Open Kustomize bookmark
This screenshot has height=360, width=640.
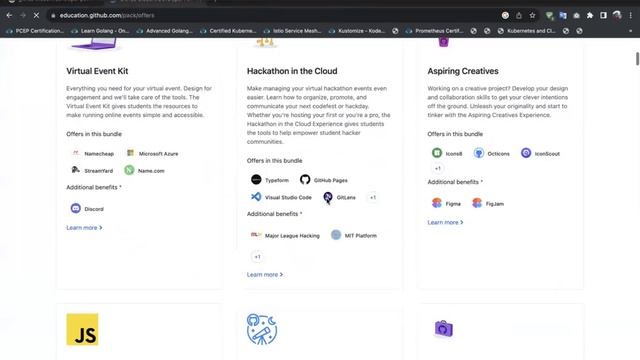tap(357, 31)
